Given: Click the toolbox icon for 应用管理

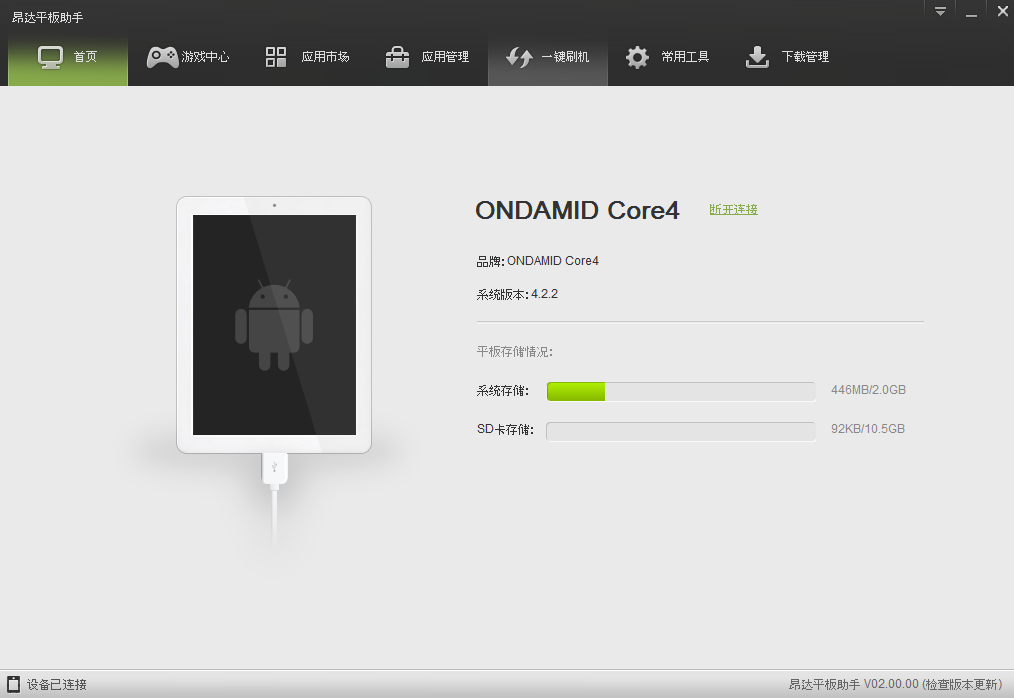Looking at the screenshot, I should point(397,57).
